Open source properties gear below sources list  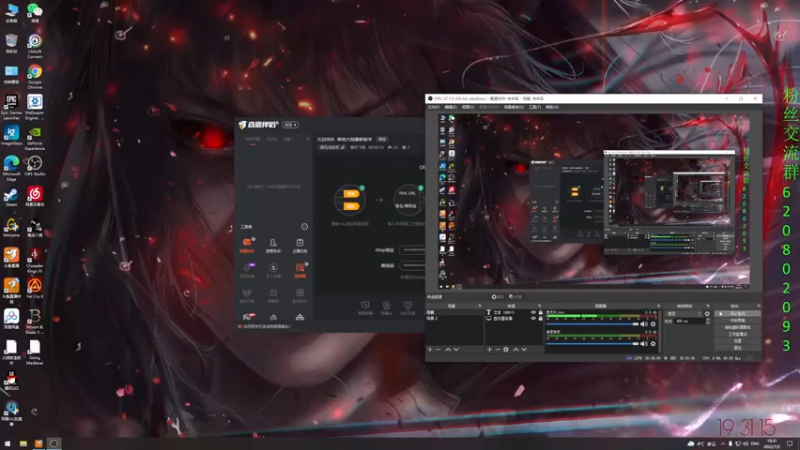[x=506, y=349]
